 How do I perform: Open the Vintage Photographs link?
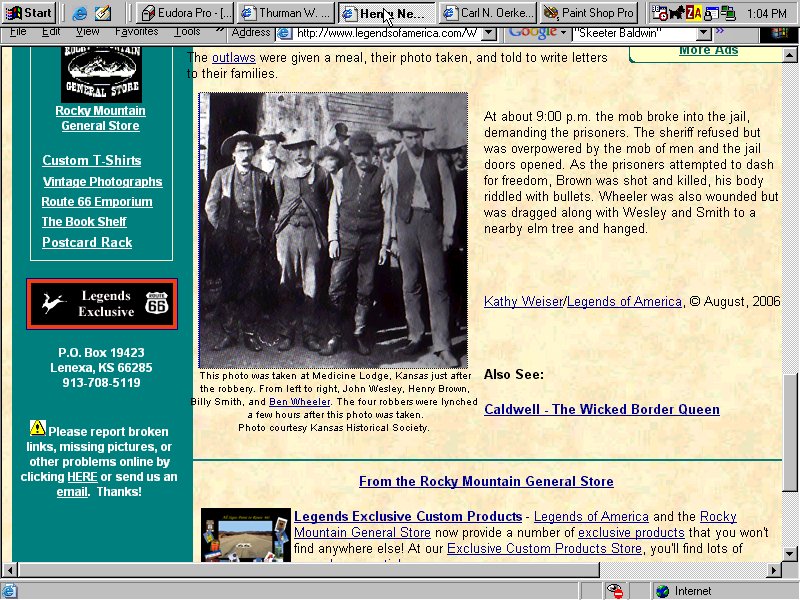[x=103, y=182]
